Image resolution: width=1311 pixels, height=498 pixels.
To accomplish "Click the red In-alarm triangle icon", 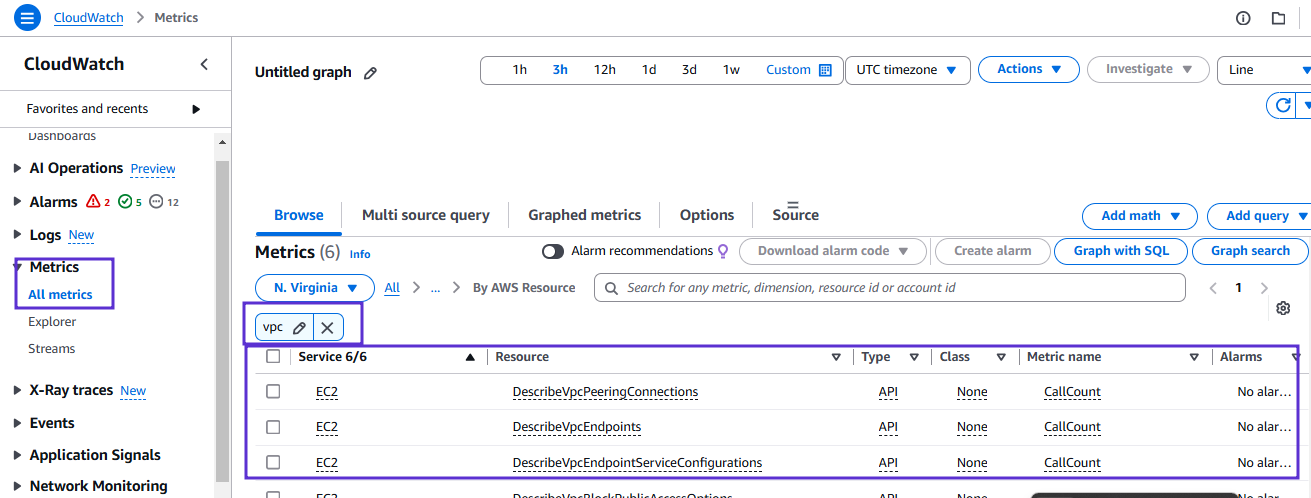I will [x=93, y=202].
